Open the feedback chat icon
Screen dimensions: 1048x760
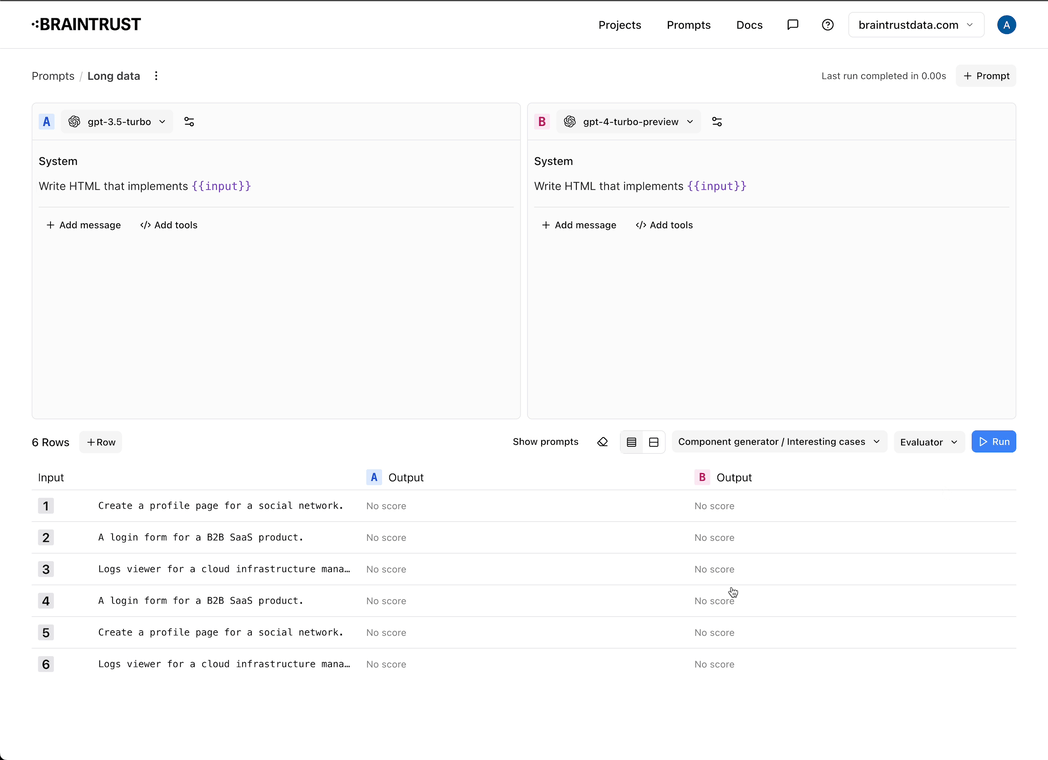793,25
